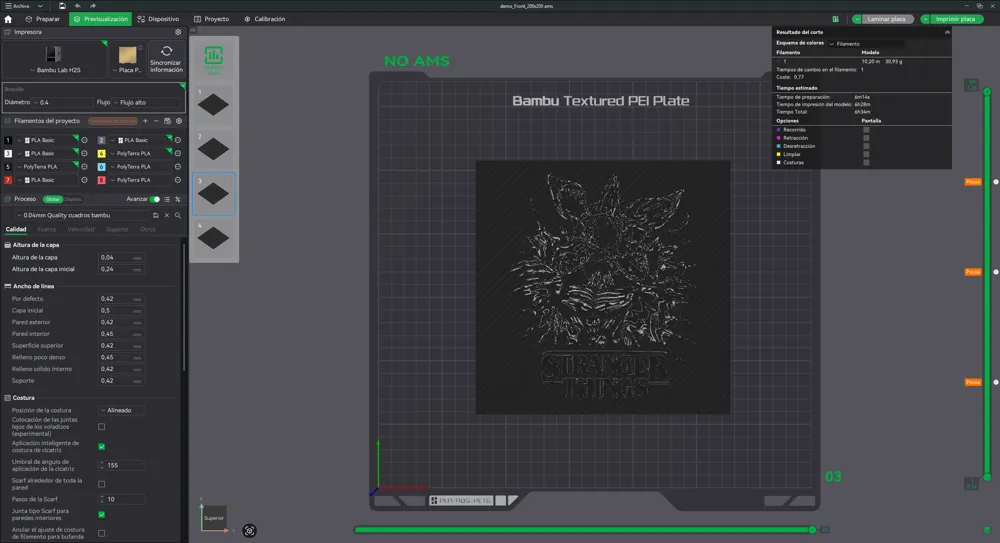The image size is (1000, 543).
Task: Switch to the Dispositivo tab
Action: tap(158, 19)
